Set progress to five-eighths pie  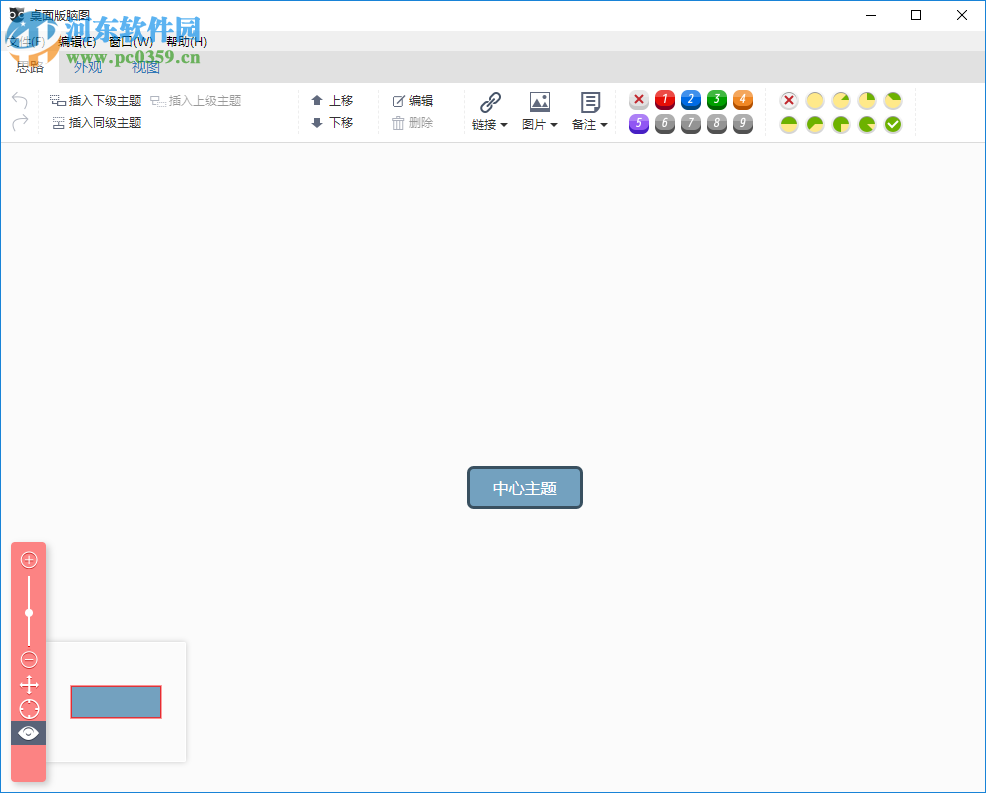click(x=815, y=125)
